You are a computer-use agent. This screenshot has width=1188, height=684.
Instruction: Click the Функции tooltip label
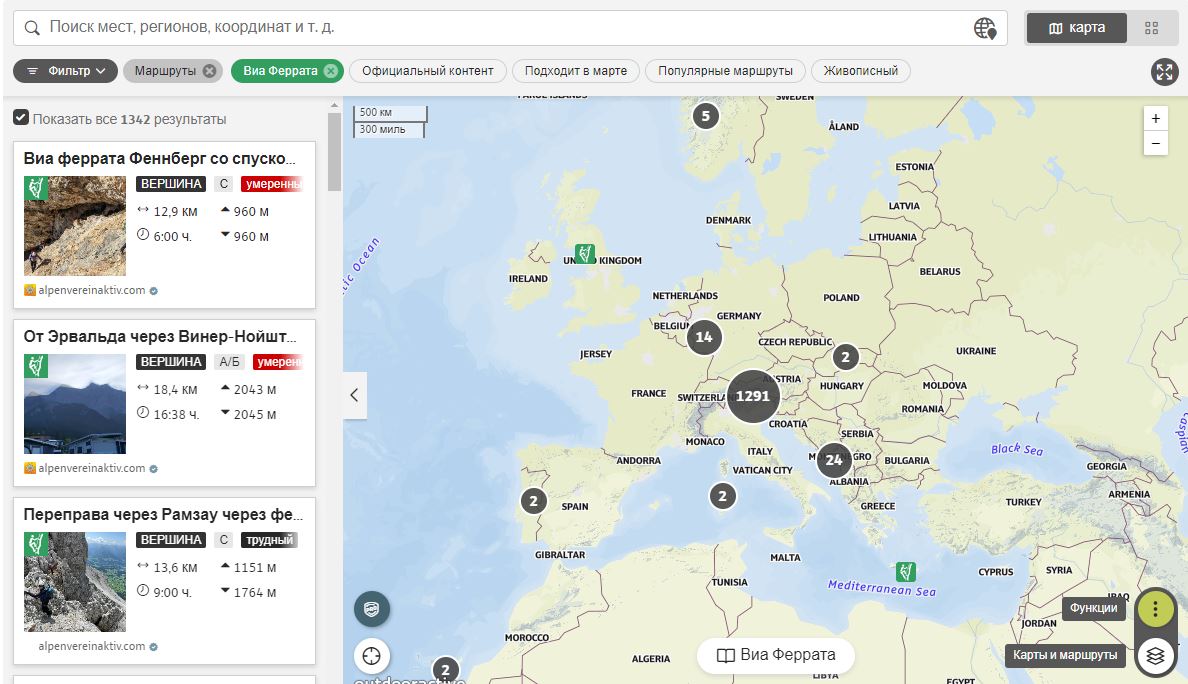pyautogui.click(x=1093, y=607)
